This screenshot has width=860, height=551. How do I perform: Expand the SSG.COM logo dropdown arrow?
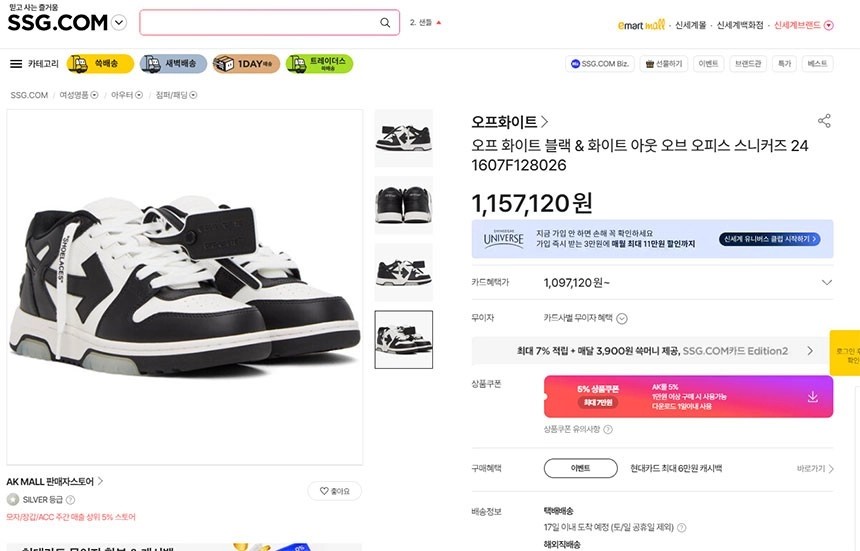tap(120, 22)
